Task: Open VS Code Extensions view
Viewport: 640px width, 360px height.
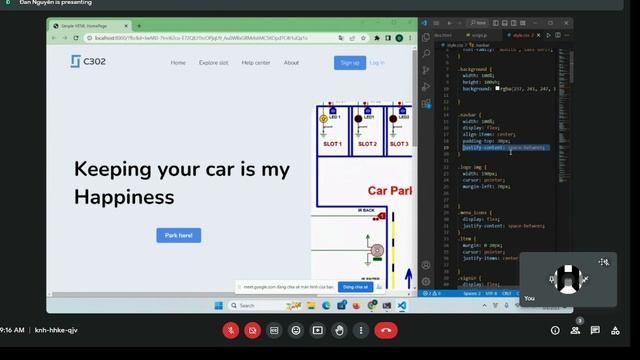Action: click(426, 103)
